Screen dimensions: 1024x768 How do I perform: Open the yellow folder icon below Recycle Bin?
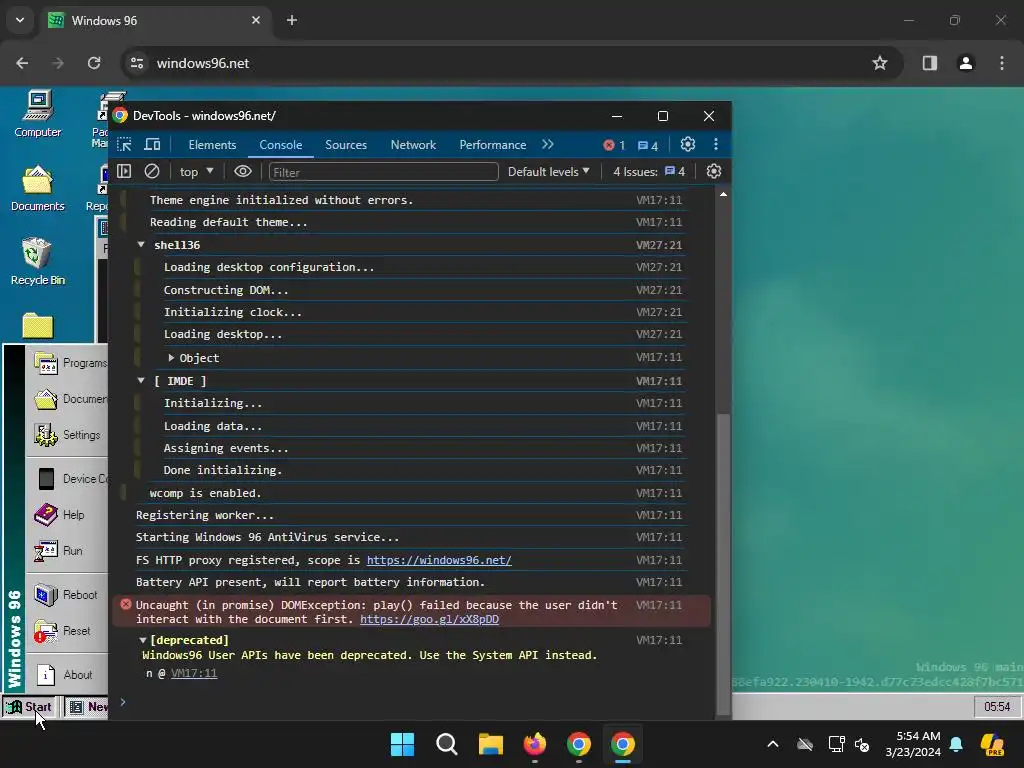click(38, 325)
